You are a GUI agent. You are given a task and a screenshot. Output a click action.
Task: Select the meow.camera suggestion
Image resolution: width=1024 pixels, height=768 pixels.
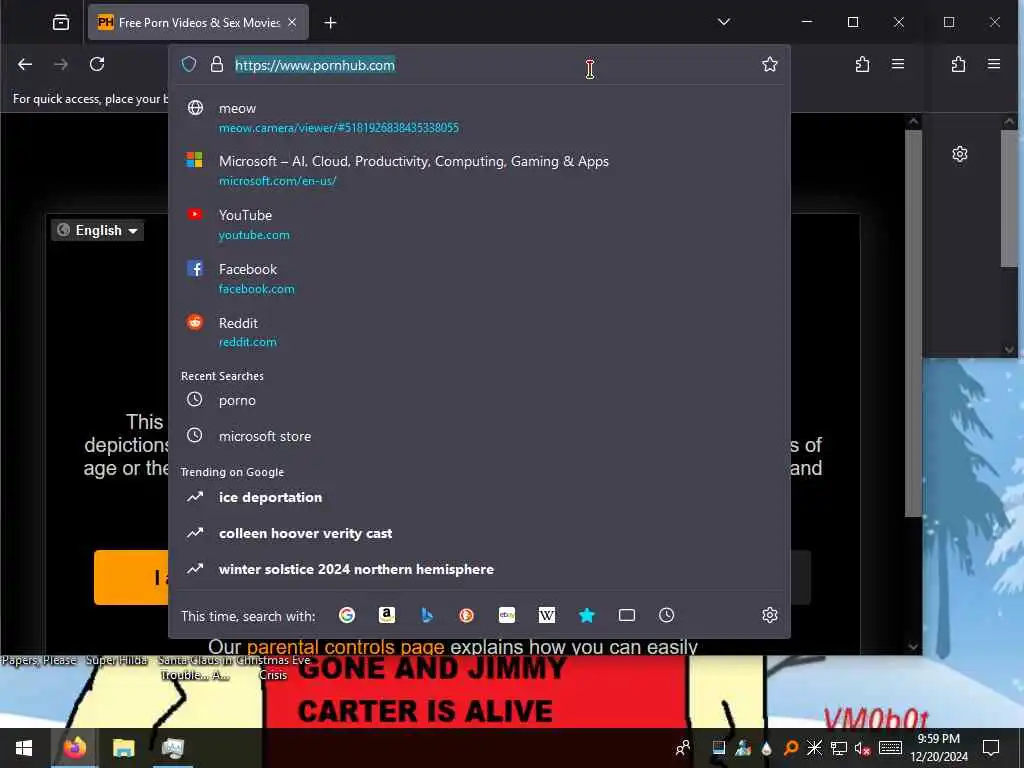(x=479, y=118)
